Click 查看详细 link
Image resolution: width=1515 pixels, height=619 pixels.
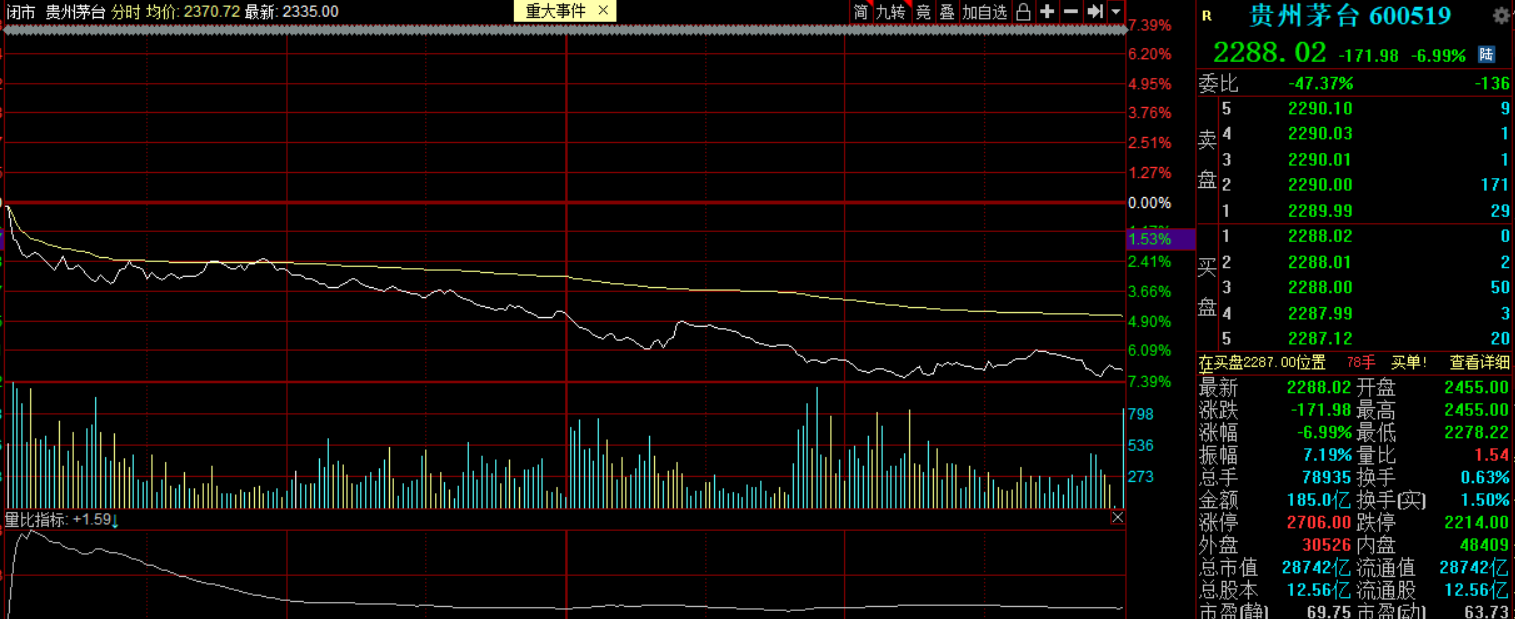click(x=1480, y=362)
